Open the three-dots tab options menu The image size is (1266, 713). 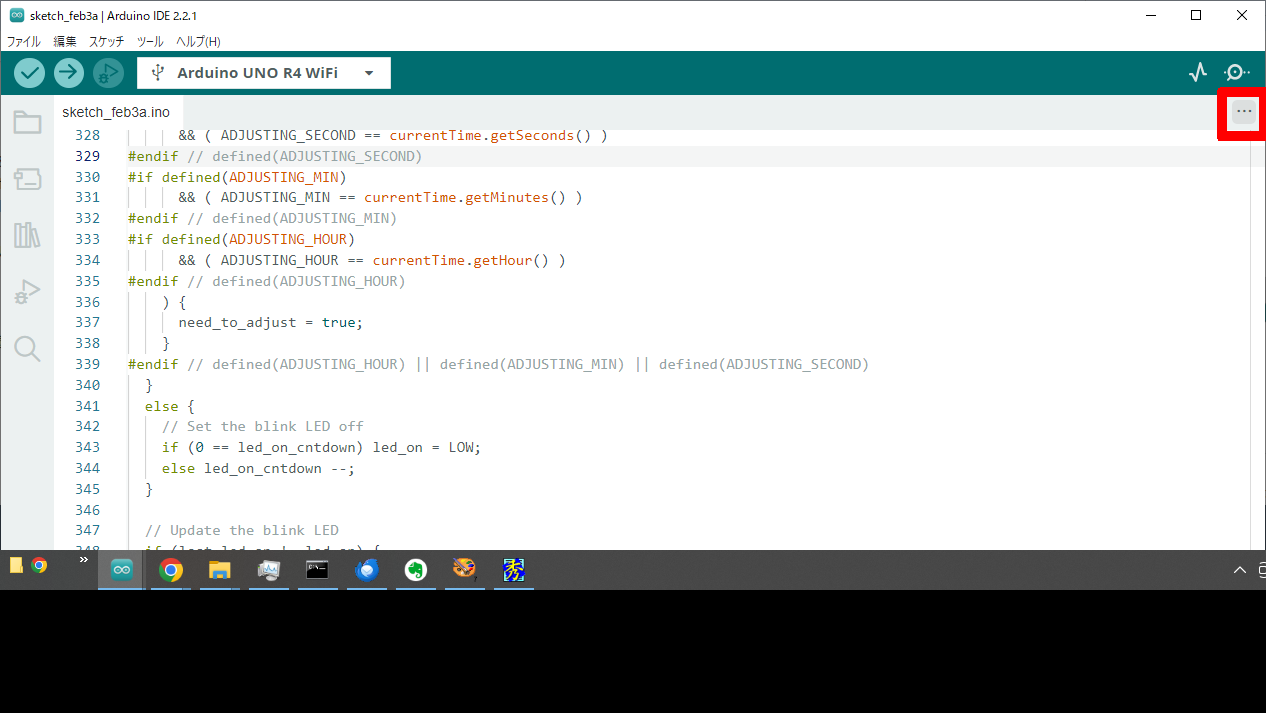click(x=1243, y=112)
